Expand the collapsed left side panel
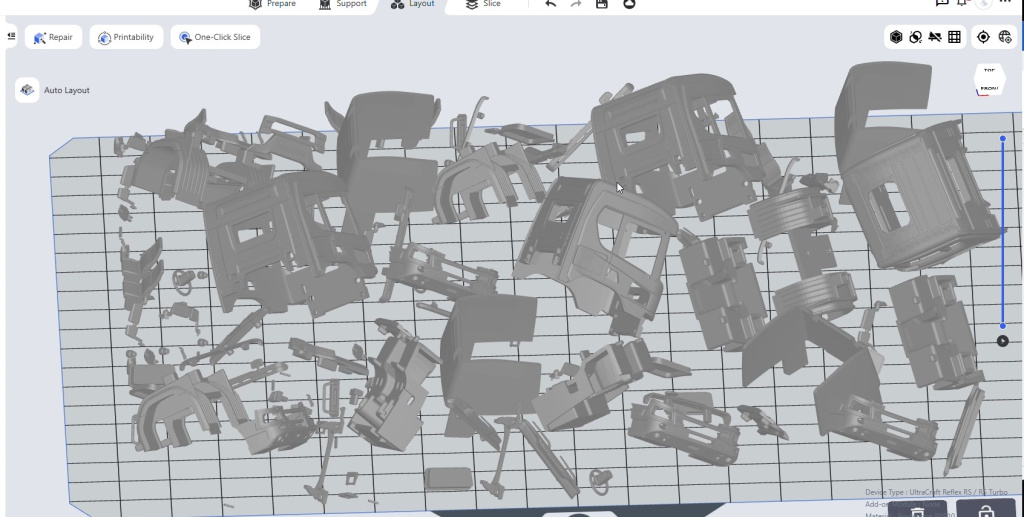 (x=10, y=37)
